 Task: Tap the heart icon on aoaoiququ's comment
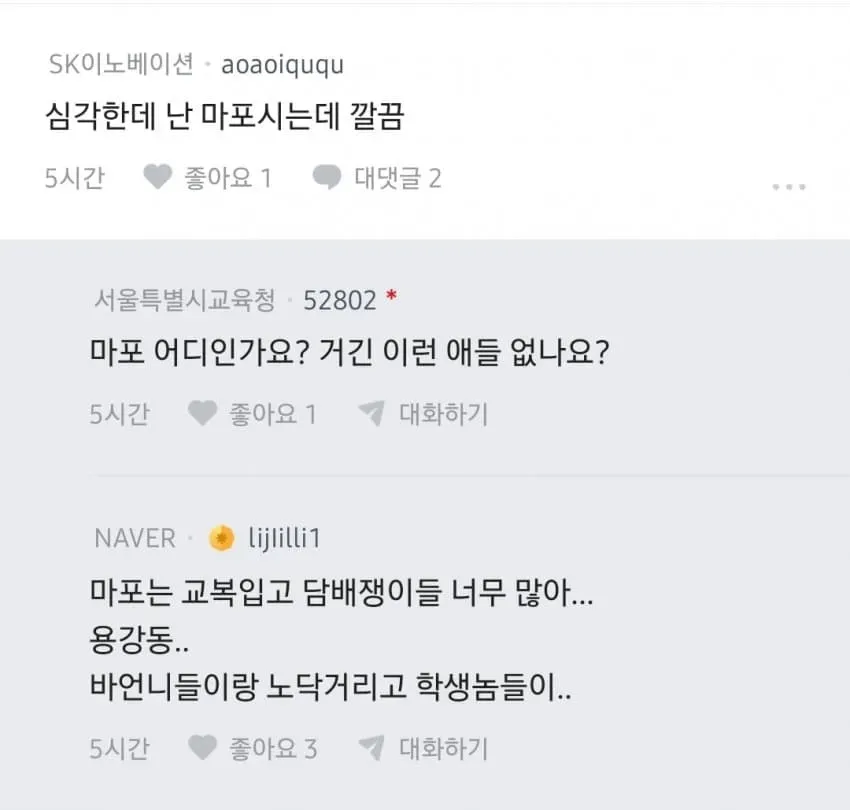tap(158, 177)
